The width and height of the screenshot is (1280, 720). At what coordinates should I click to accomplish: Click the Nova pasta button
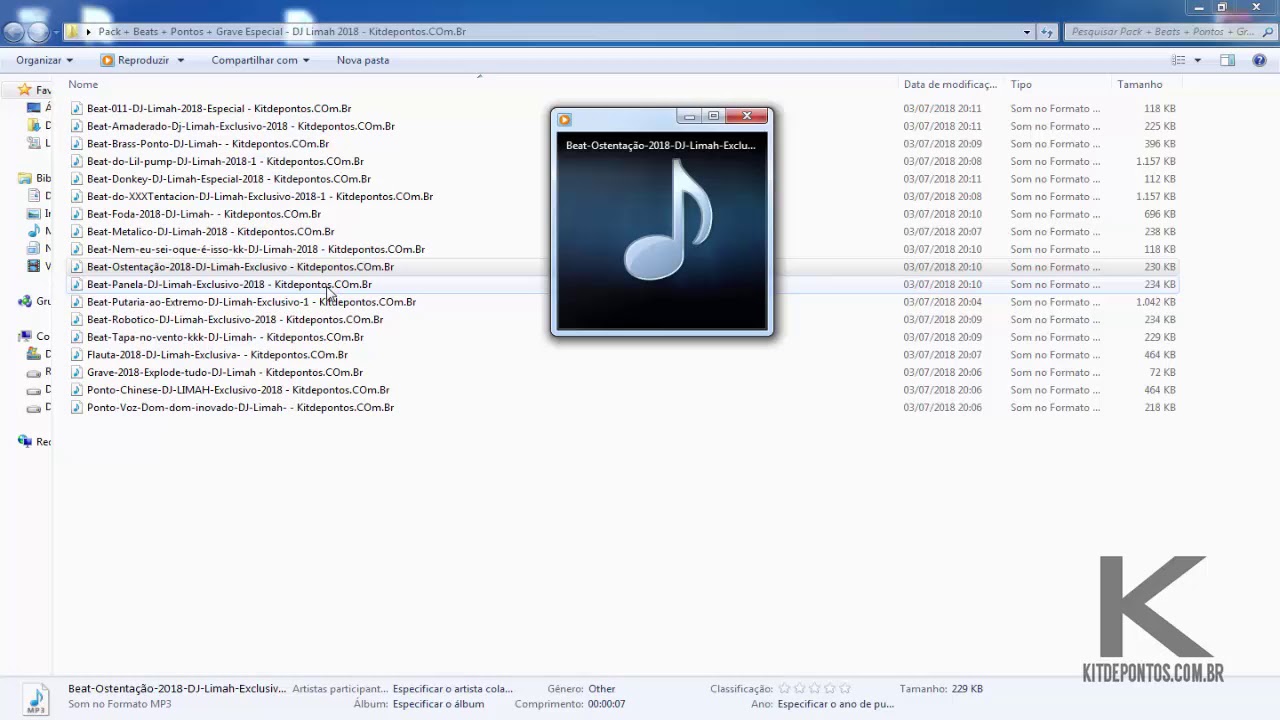click(363, 60)
